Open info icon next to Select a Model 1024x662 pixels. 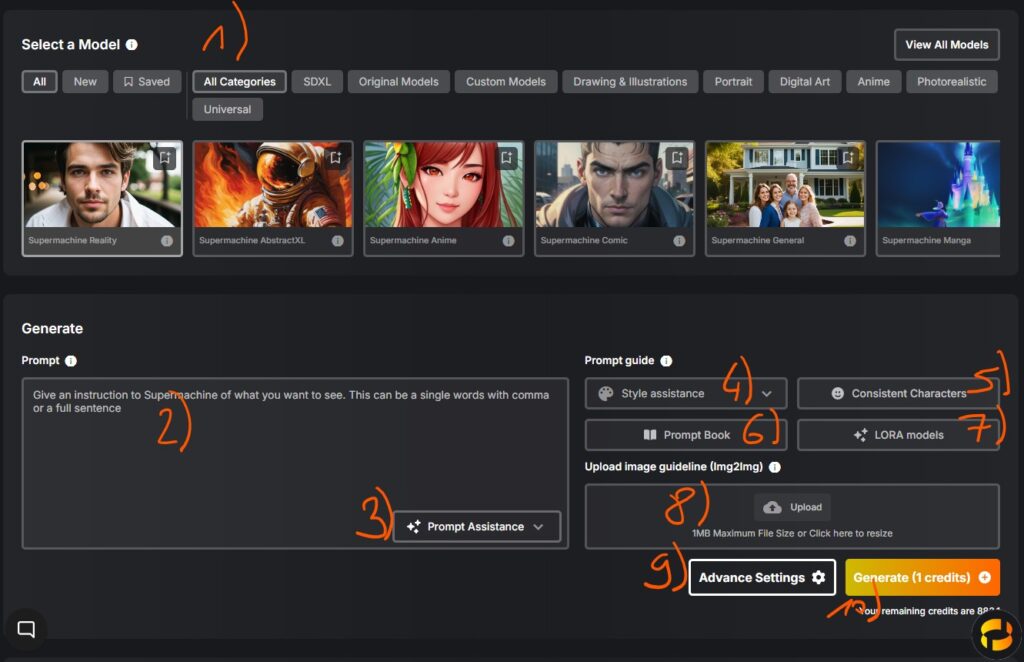[132, 45]
